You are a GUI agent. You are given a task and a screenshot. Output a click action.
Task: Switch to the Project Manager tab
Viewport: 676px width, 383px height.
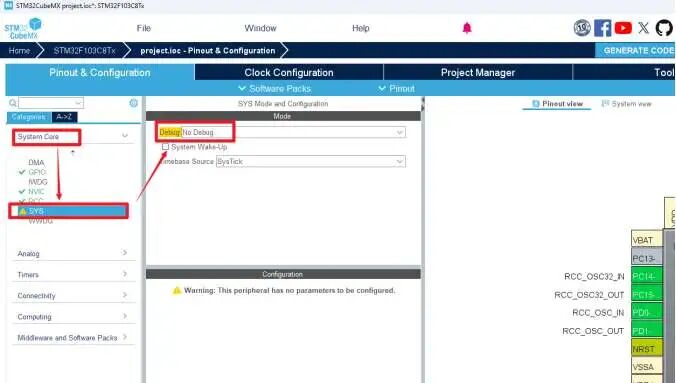(x=478, y=72)
